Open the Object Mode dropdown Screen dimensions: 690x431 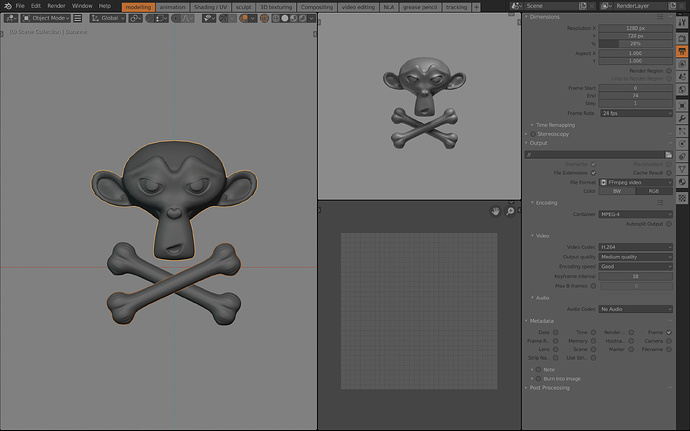[46, 18]
